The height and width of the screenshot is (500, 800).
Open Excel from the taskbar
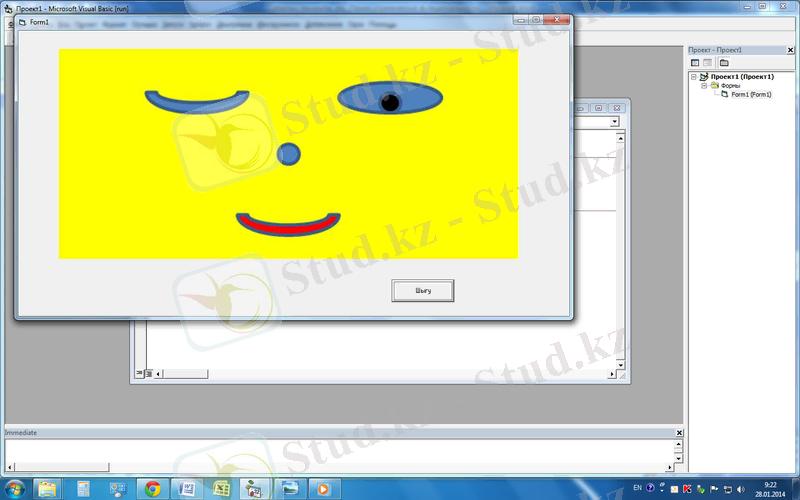[220, 488]
